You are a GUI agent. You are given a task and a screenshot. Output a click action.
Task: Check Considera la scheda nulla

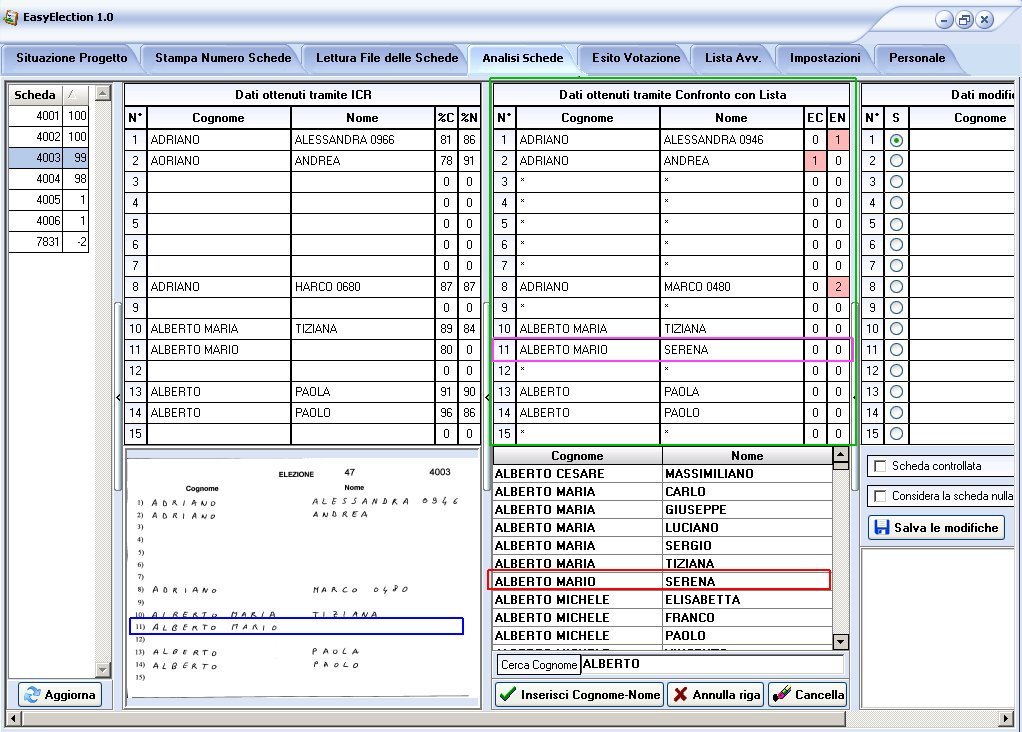(x=880, y=496)
